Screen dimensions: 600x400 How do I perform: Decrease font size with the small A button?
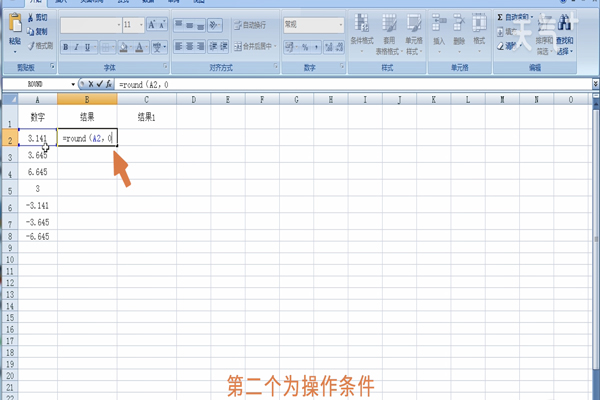pos(162,25)
